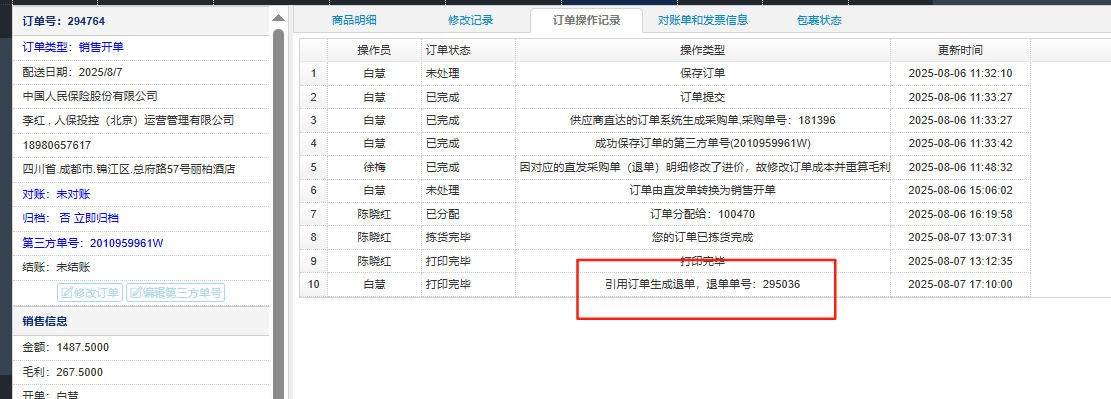
Task: Click the 已分配 status in row 7
Action: [468, 214]
